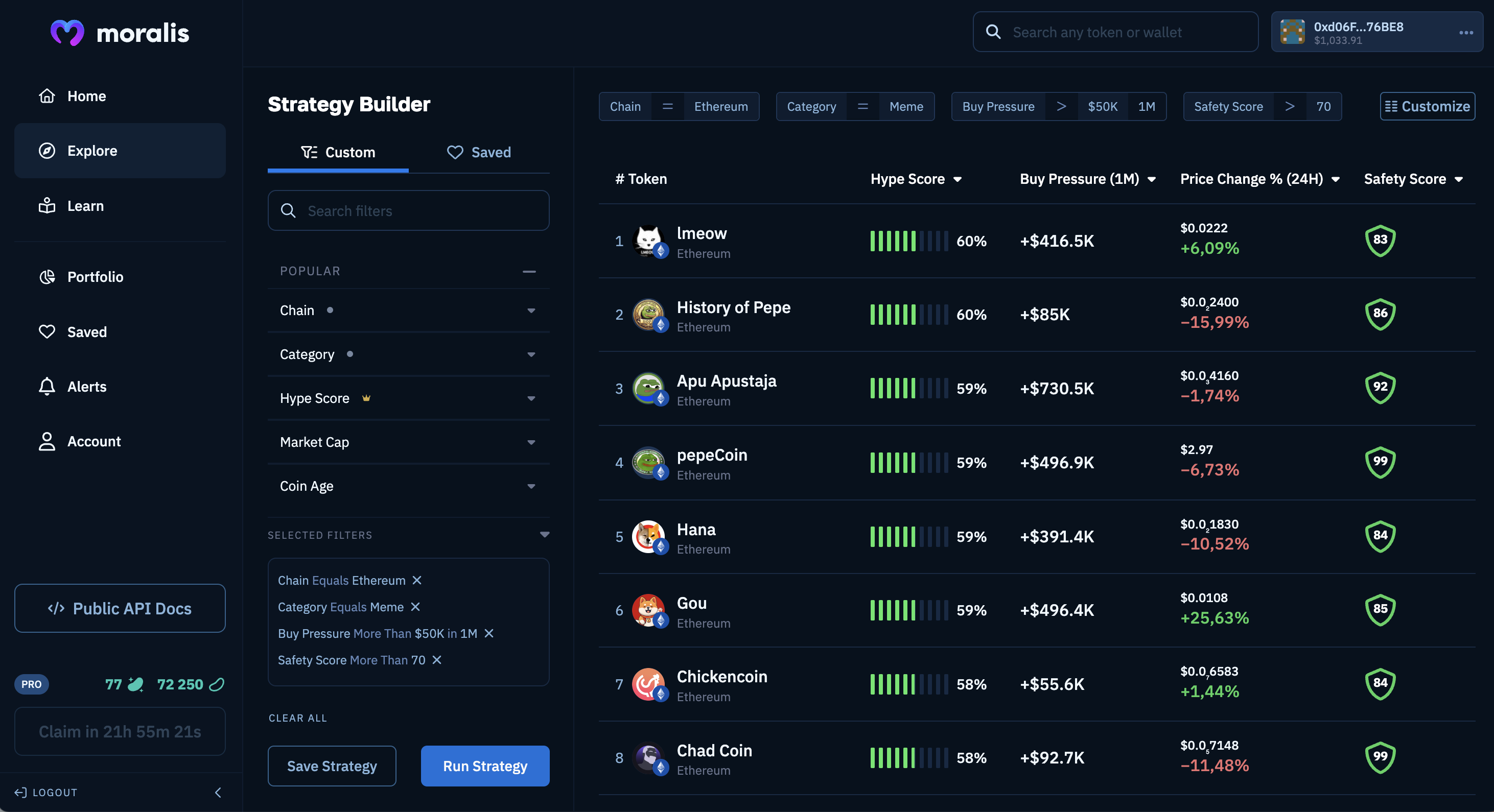The image size is (1494, 812).
Task: Click the crown icon next to Hype Score
Action: tap(366, 398)
